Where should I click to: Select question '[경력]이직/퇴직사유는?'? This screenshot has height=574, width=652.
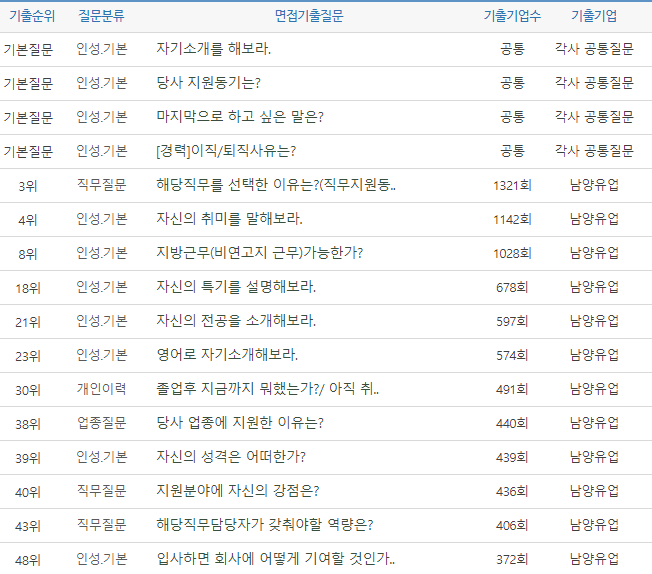(x=226, y=151)
